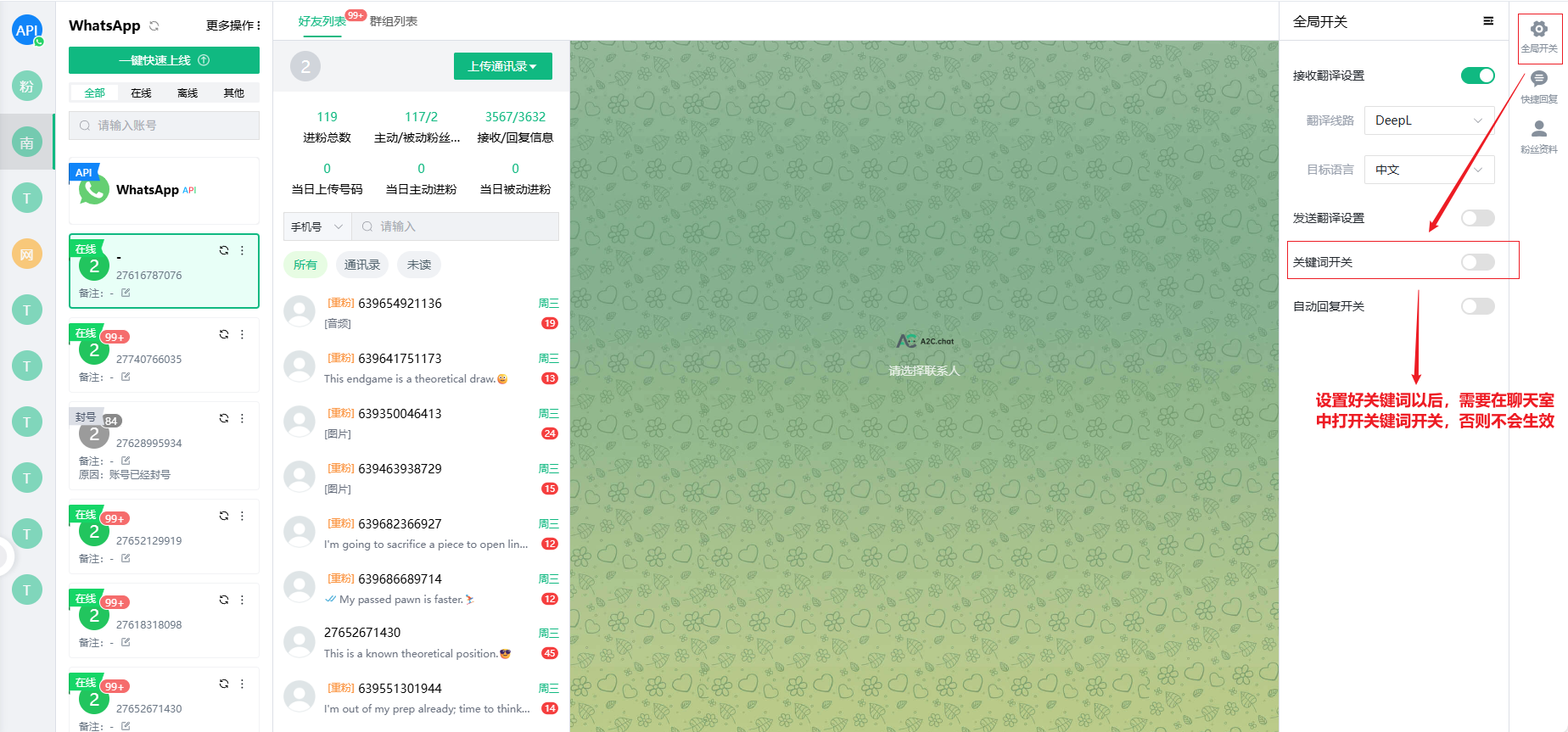The width and height of the screenshot is (1568, 732).
Task: Turn on the 自动回复开关 toggle
Action: tap(1477, 306)
